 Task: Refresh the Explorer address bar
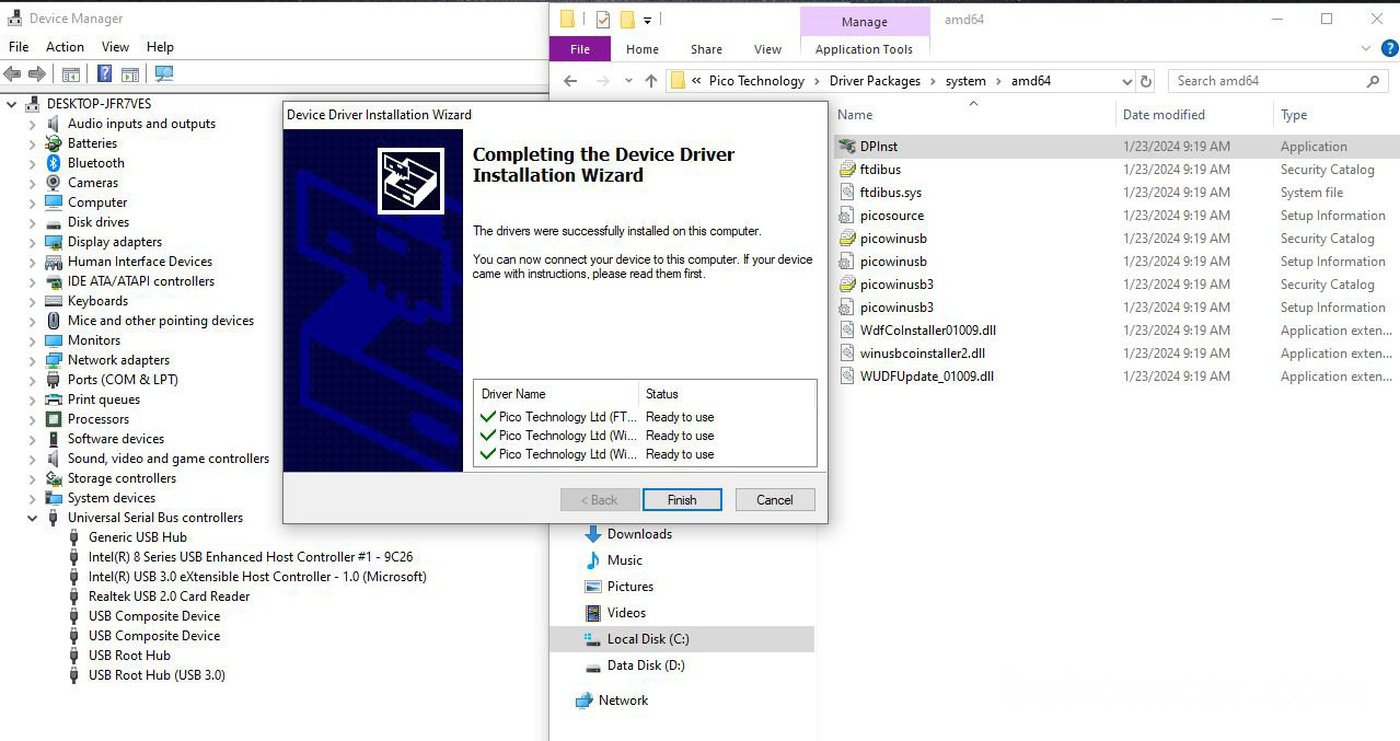pyautogui.click(x=1146, y=81)
